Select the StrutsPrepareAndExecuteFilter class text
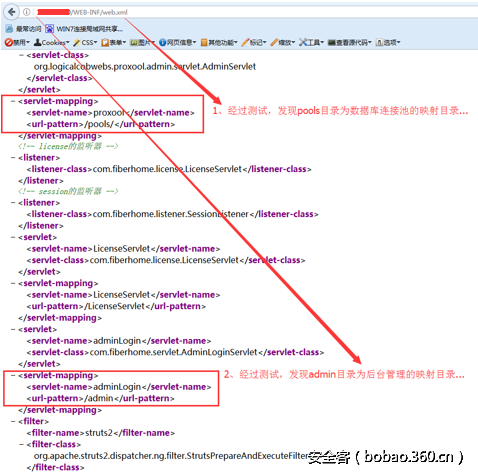Viewport: 478px width, 475px height. [x=171, y=456]
